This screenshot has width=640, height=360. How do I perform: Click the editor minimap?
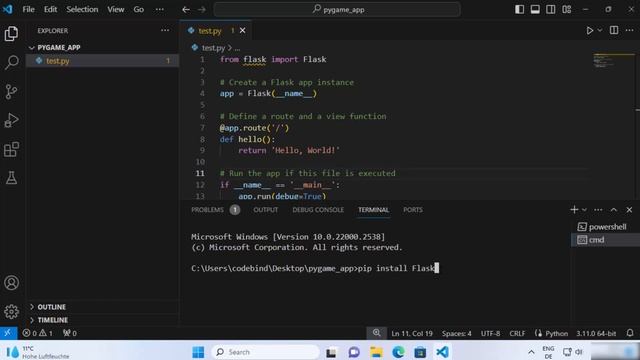click(613, 60)
